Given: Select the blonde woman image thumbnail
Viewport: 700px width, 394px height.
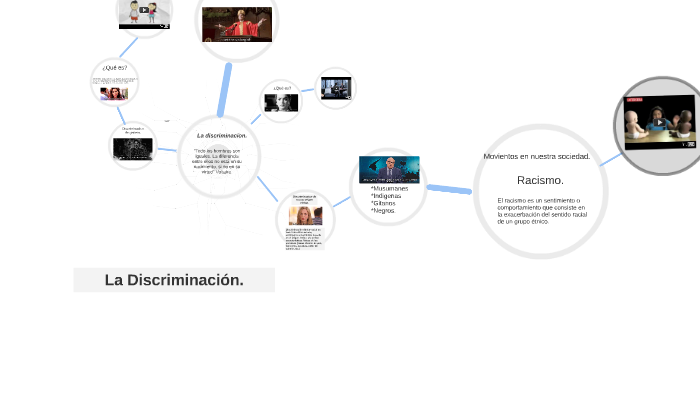Looking at the screenshot, I should (305, 216).
